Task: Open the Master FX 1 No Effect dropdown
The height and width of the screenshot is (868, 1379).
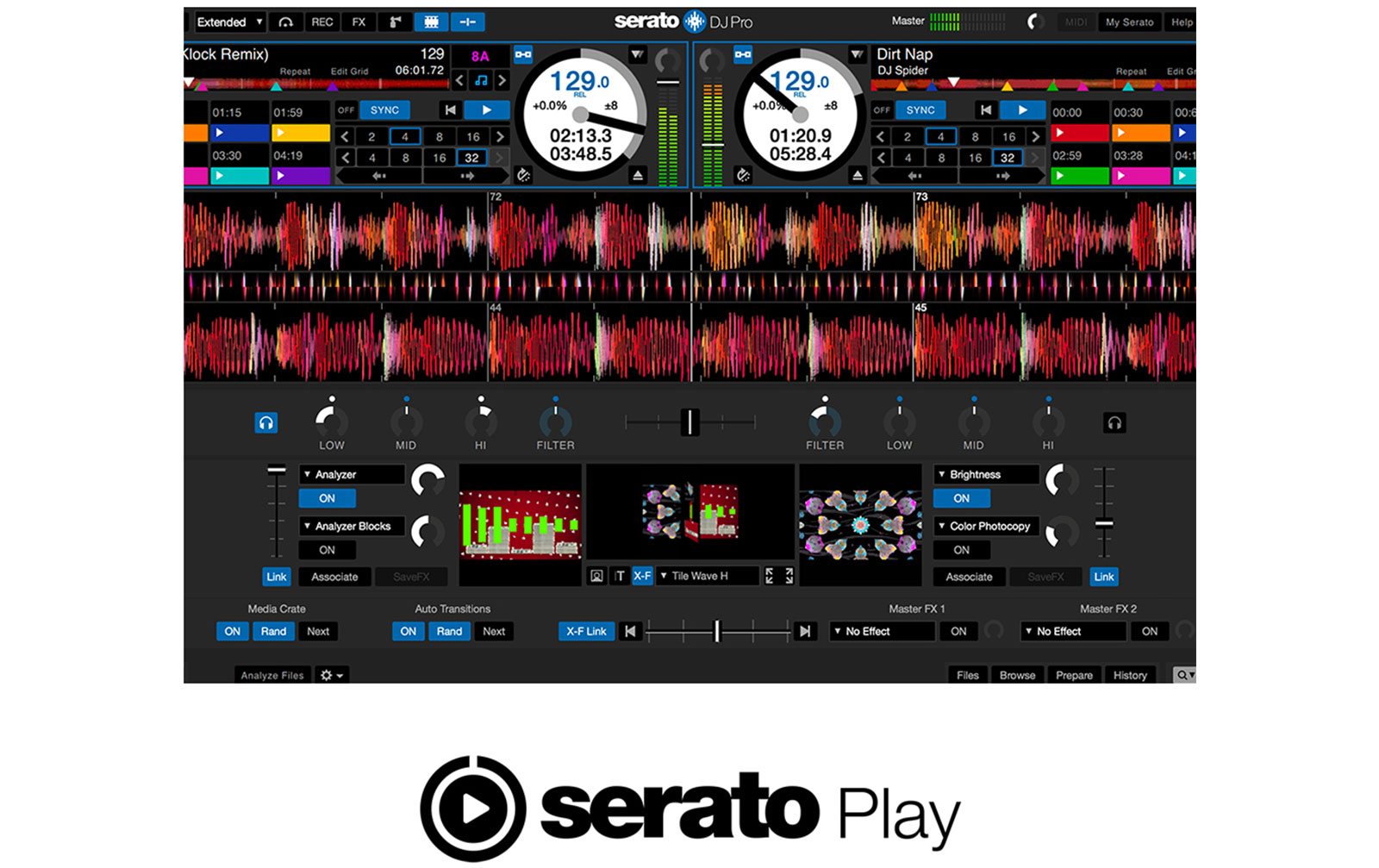Action: click(882, 631)
